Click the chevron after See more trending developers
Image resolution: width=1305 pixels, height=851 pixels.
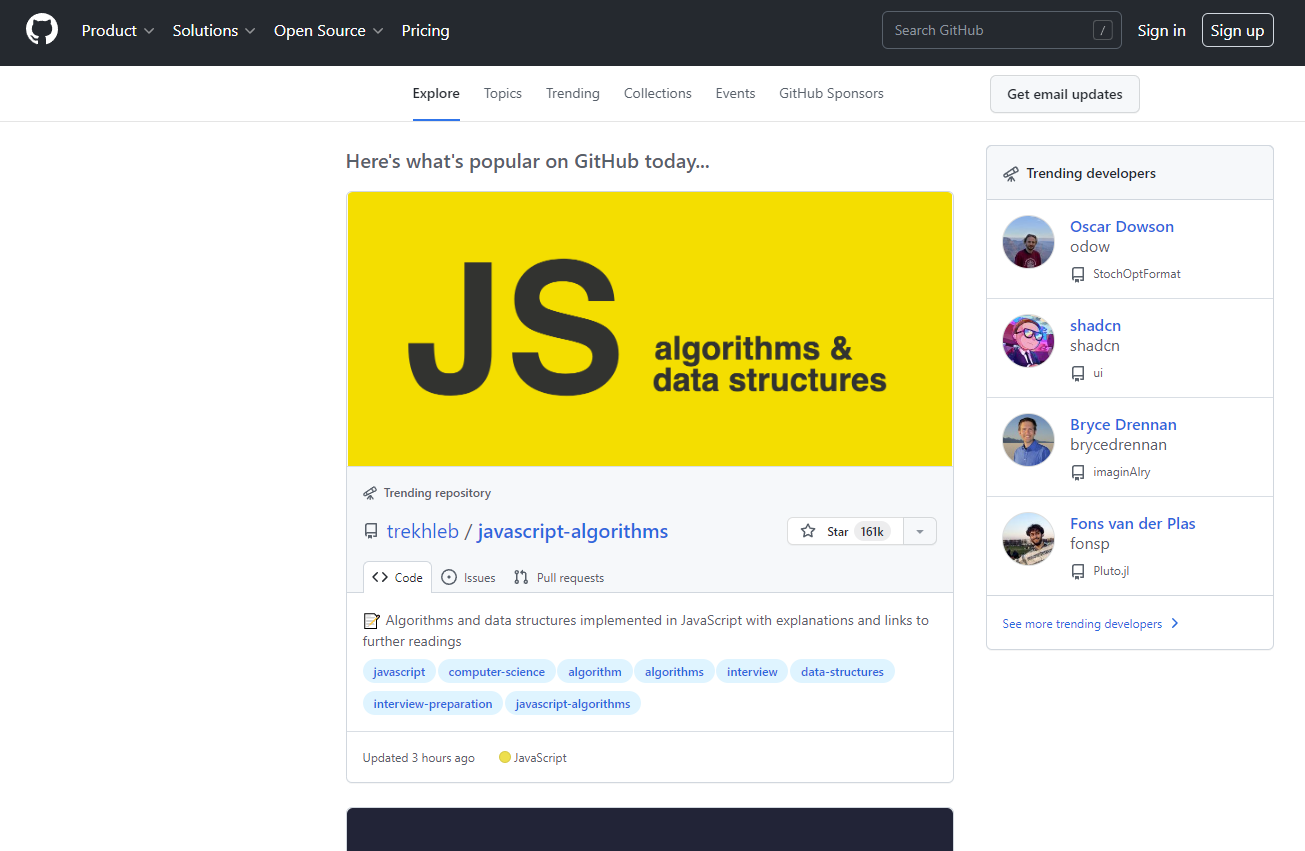click(x=1175, y=624)
